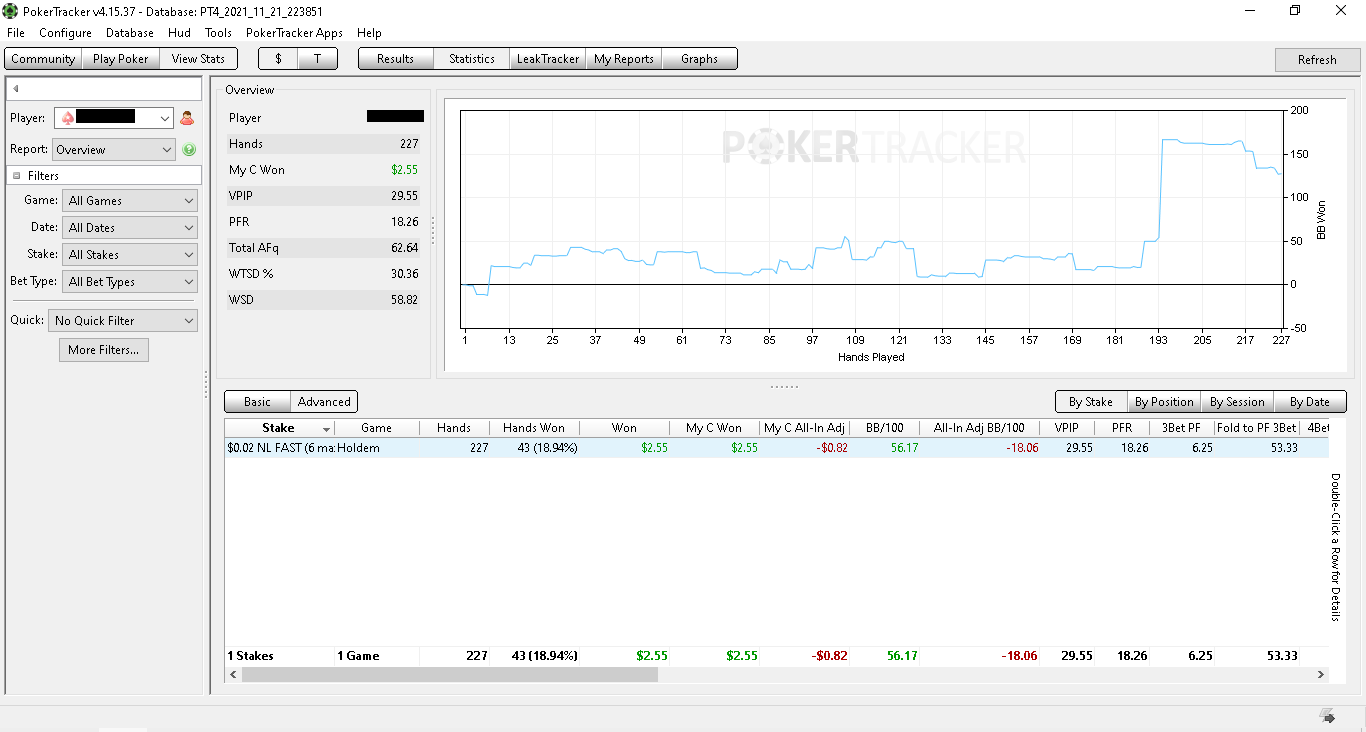The image size is (1366, 732).
Task: Sort by the BB/100 column header
Action: pyautogui.click(x=884, y=428)
